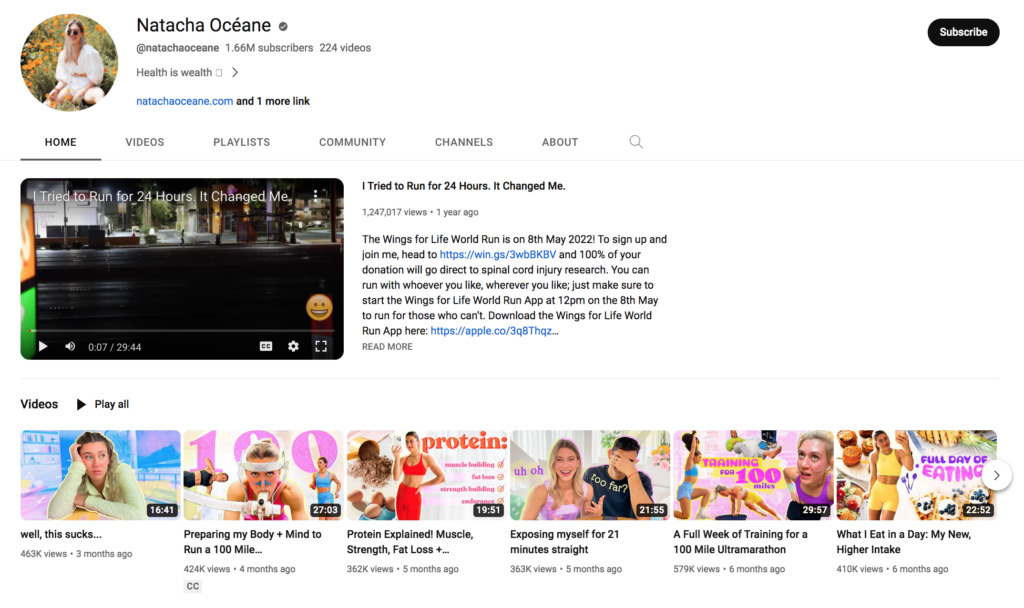Click the Play all icon beside Videos
The width and height of the screenshot is (1024, 608).
pyautogui.click(x=82, y=404)
